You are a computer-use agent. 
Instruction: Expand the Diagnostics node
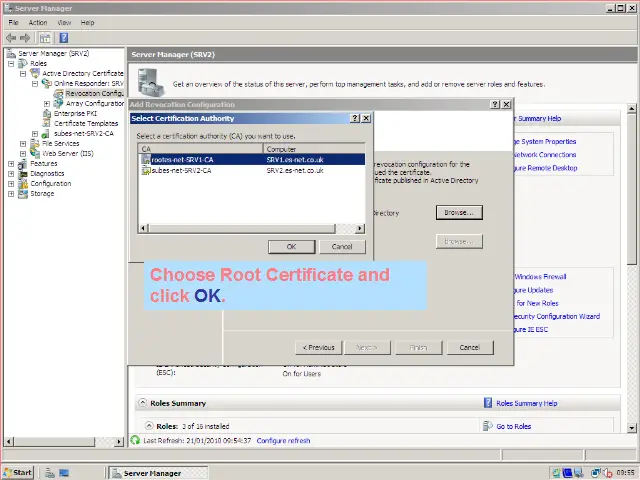pyautogui.click(x=11, y=174)
